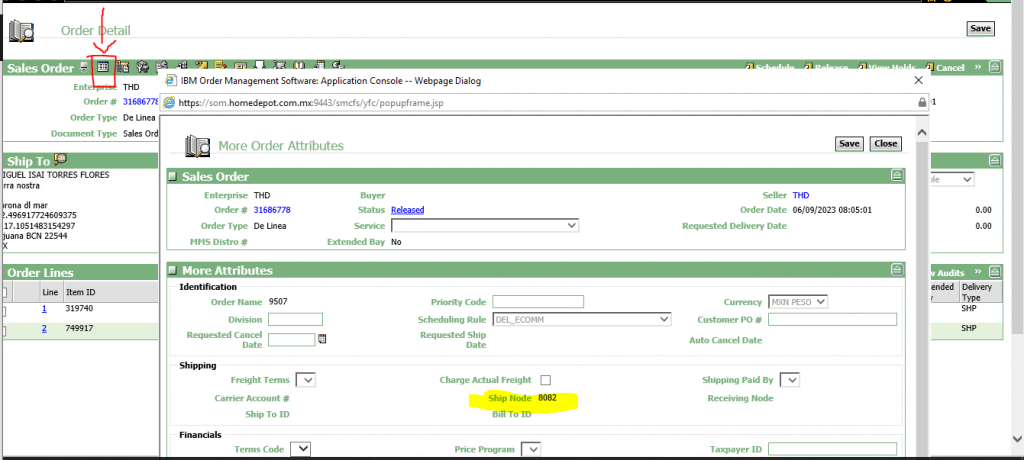
Task: Click the Released status link
Action: pyautogui.click(x=408, y=210)
